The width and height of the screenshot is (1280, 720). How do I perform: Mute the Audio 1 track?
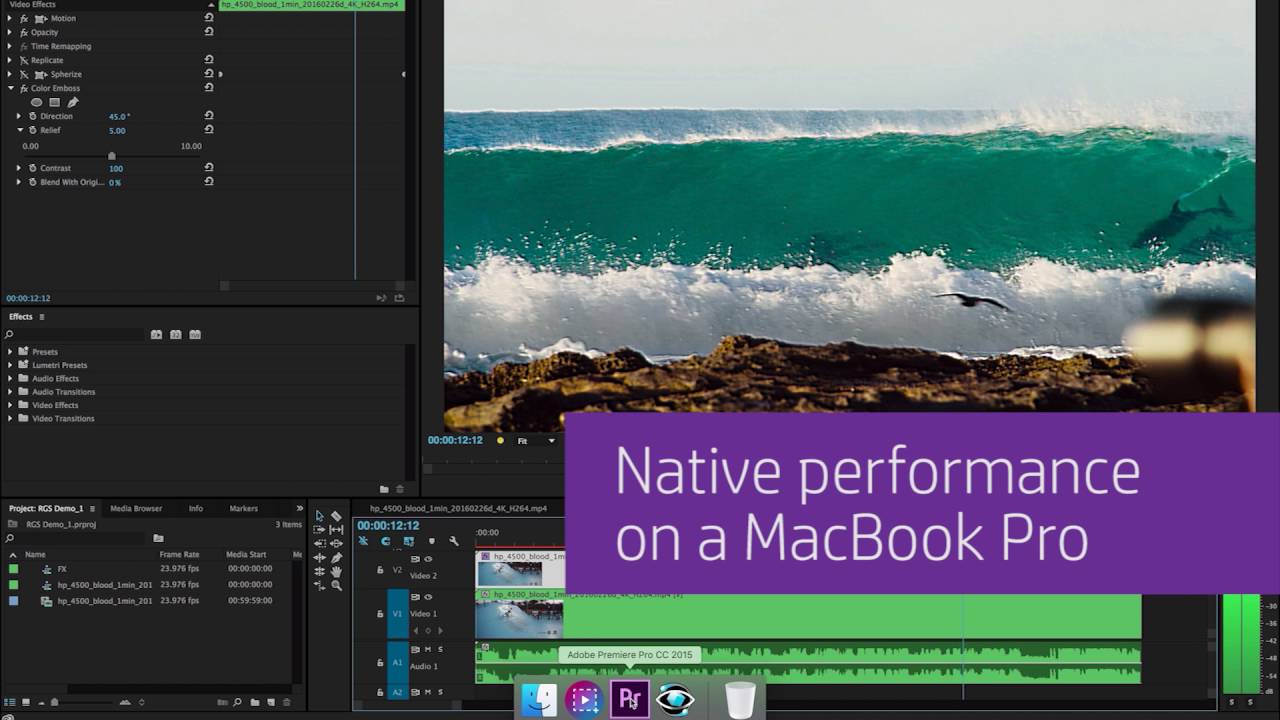428,649
